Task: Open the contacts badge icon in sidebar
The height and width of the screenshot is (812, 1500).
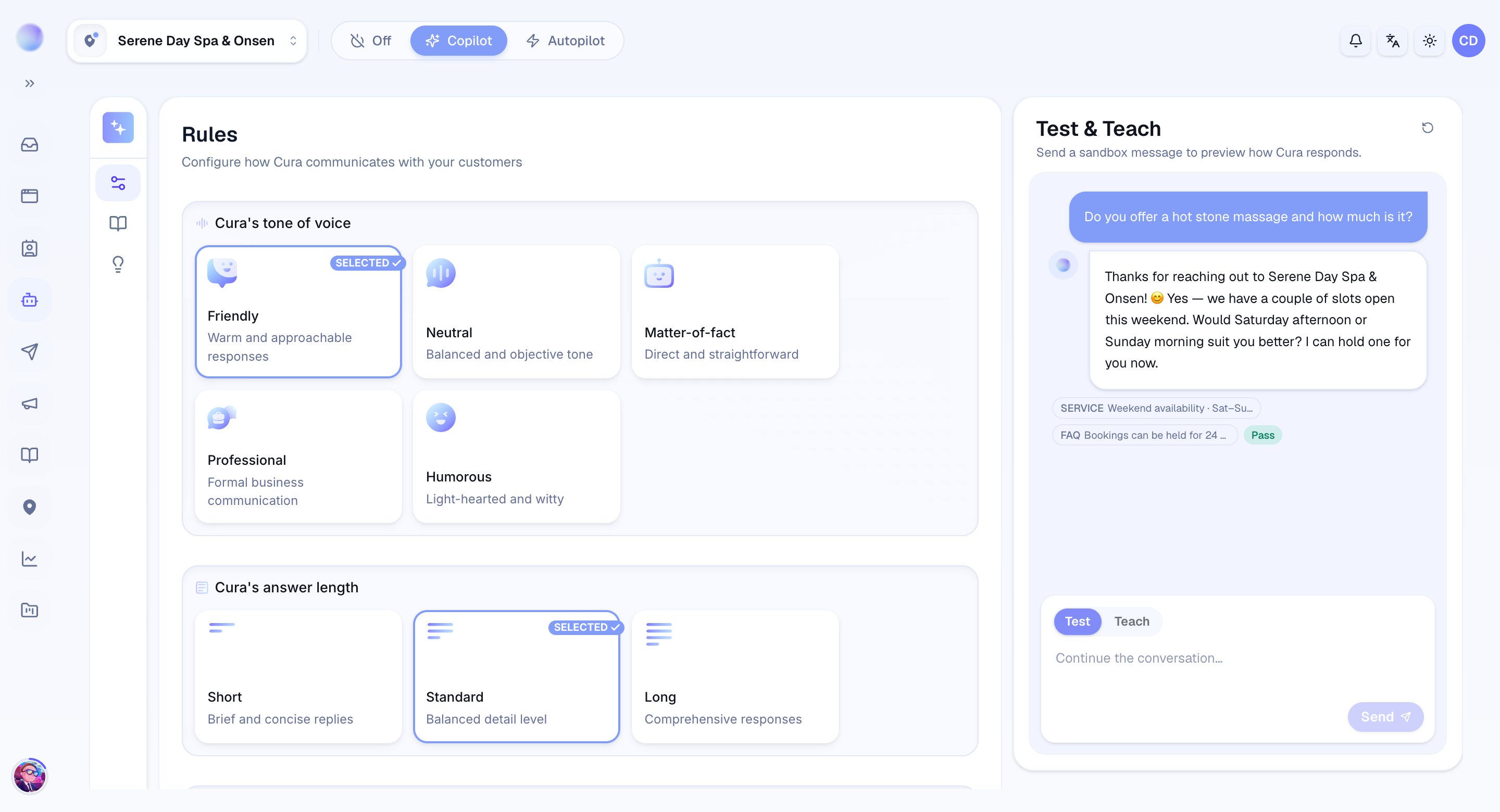Action: (x=30, y=249)
